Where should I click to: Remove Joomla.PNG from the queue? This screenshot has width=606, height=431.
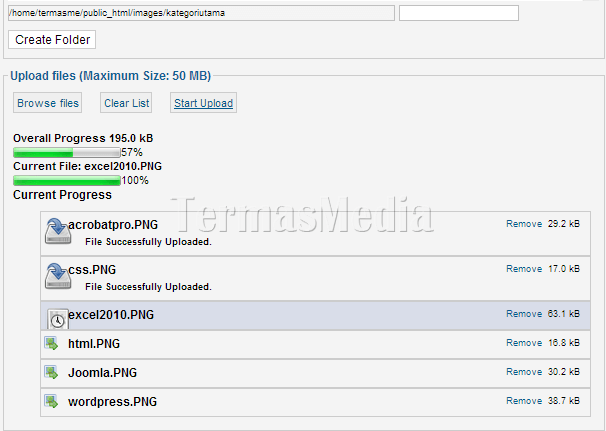point(524,371)
